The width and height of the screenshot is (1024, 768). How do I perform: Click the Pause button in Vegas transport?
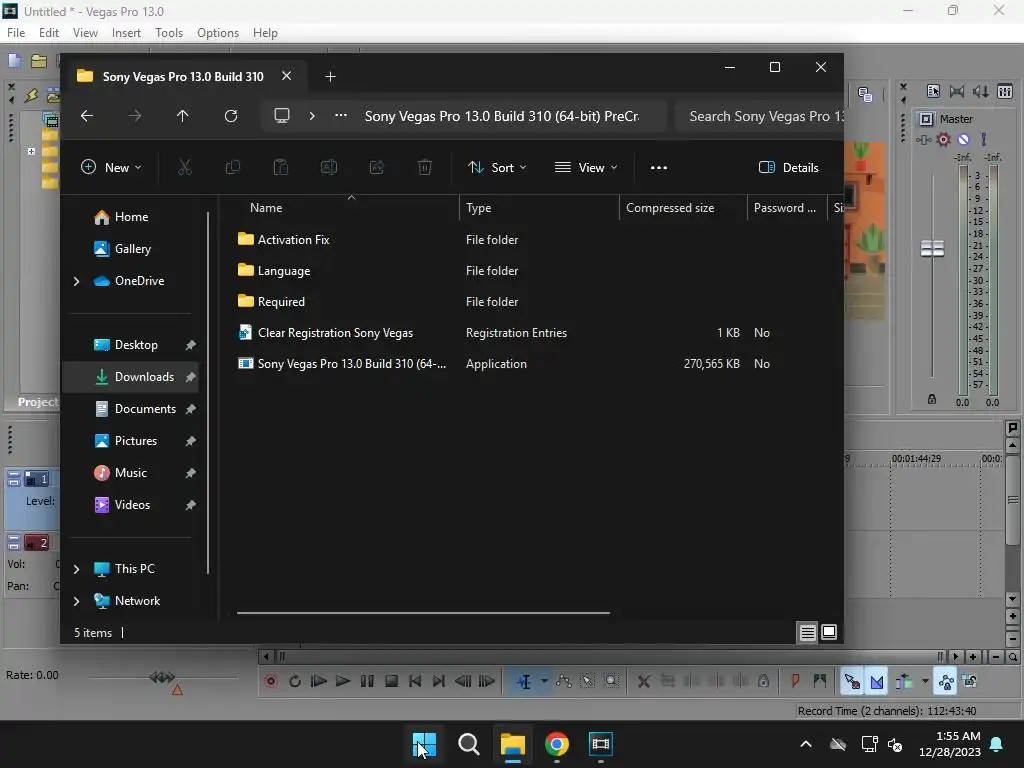(367, 681)
